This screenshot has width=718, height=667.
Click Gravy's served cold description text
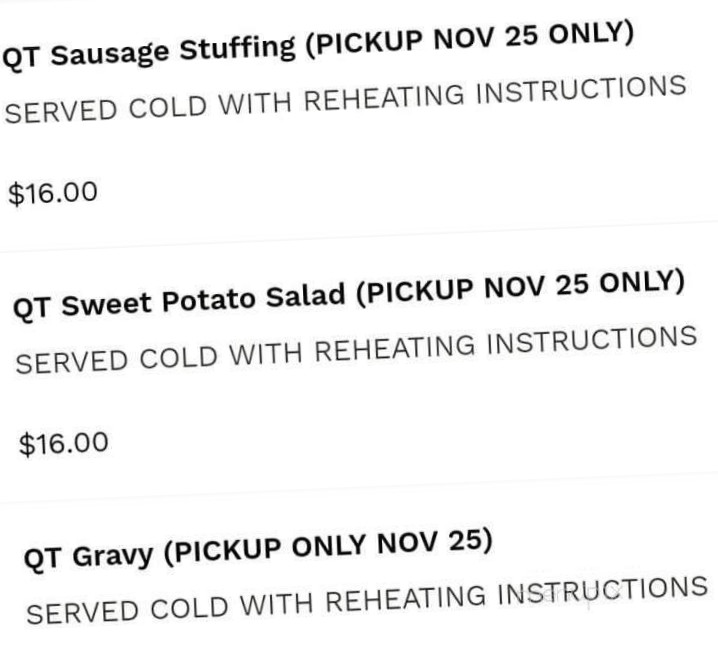tap(367, 601)
